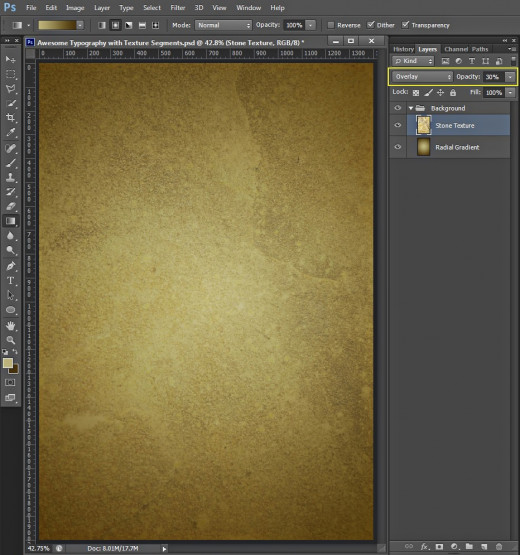Select the Zoom tool in toolbar
The image size is (520, 555).
[11, 340]
